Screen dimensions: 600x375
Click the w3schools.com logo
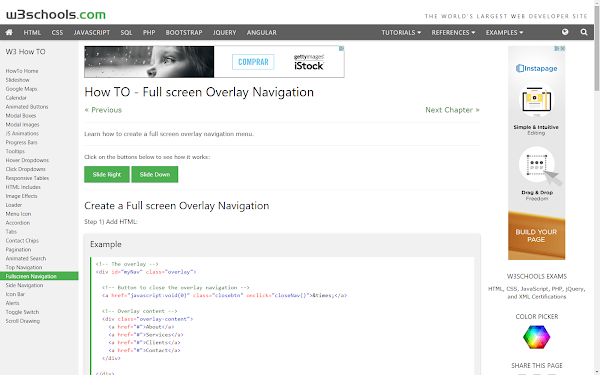[56, 15]
